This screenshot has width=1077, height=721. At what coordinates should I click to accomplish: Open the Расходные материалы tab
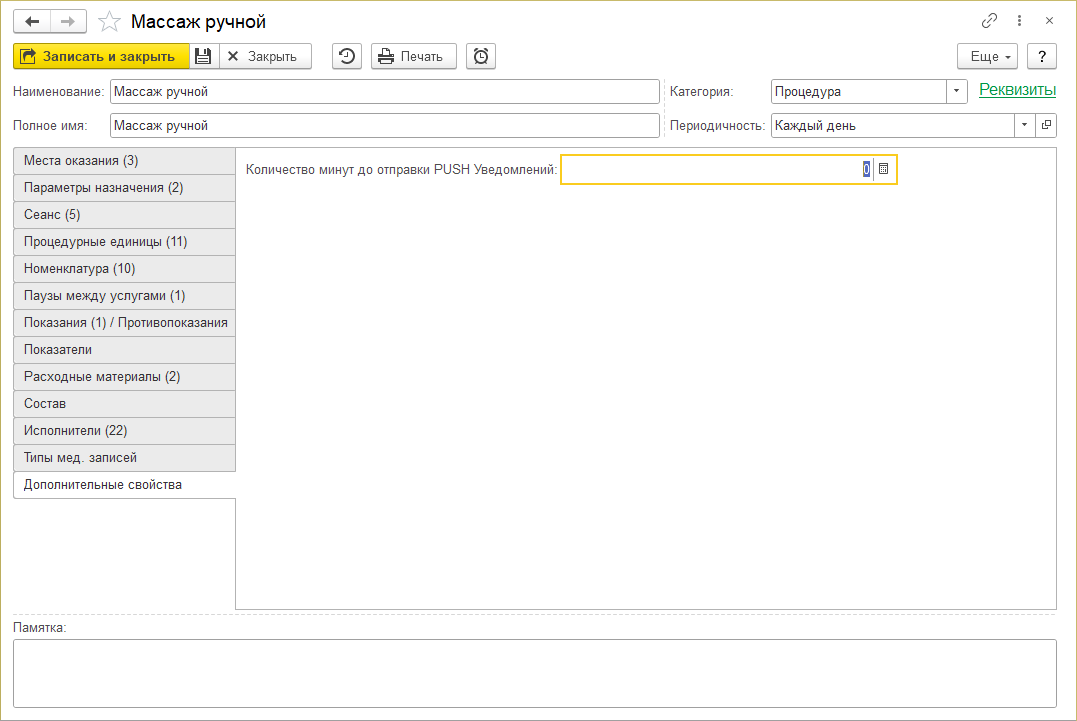coord(124,377)
